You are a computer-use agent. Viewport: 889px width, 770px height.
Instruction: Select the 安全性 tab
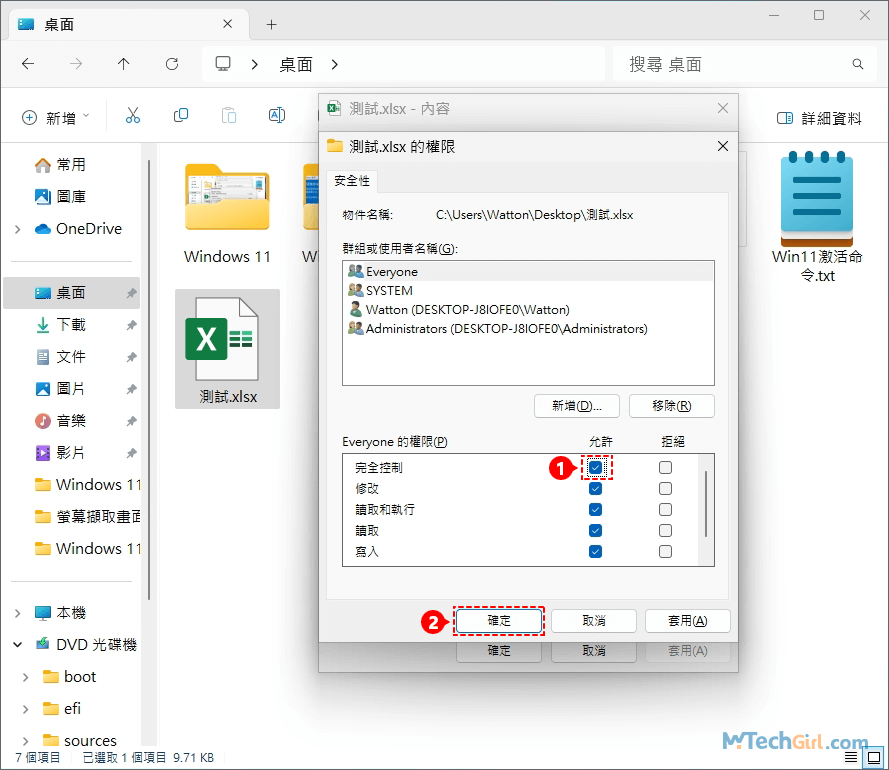(351, 180)
